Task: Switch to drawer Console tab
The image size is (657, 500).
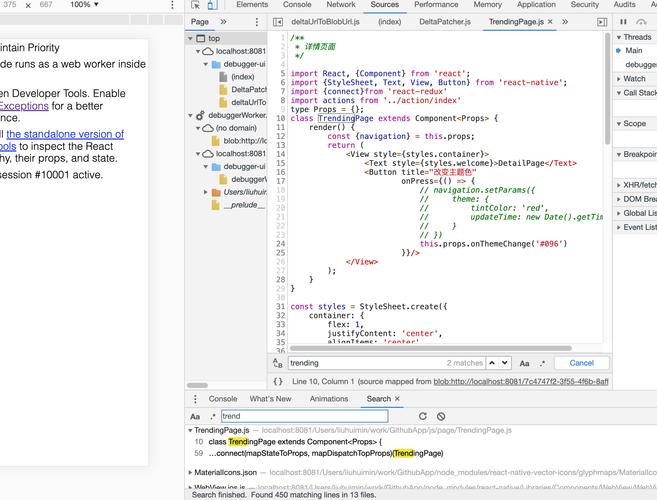Action: point(223,399)
